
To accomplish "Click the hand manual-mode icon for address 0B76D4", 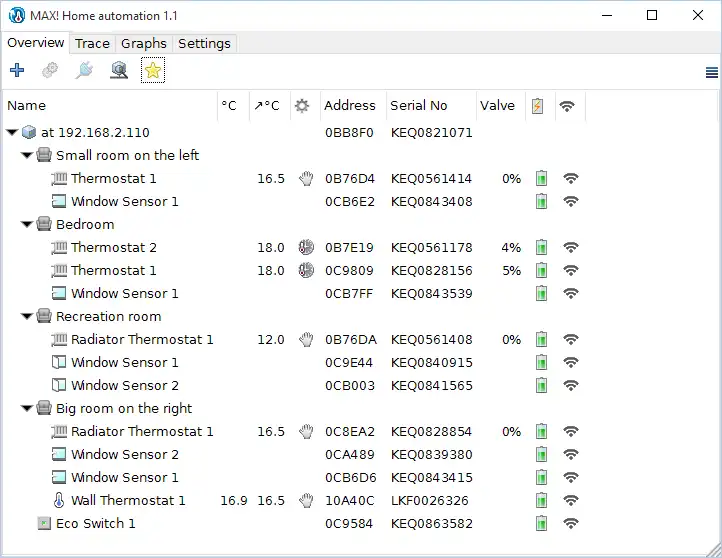I will (306, 179).
